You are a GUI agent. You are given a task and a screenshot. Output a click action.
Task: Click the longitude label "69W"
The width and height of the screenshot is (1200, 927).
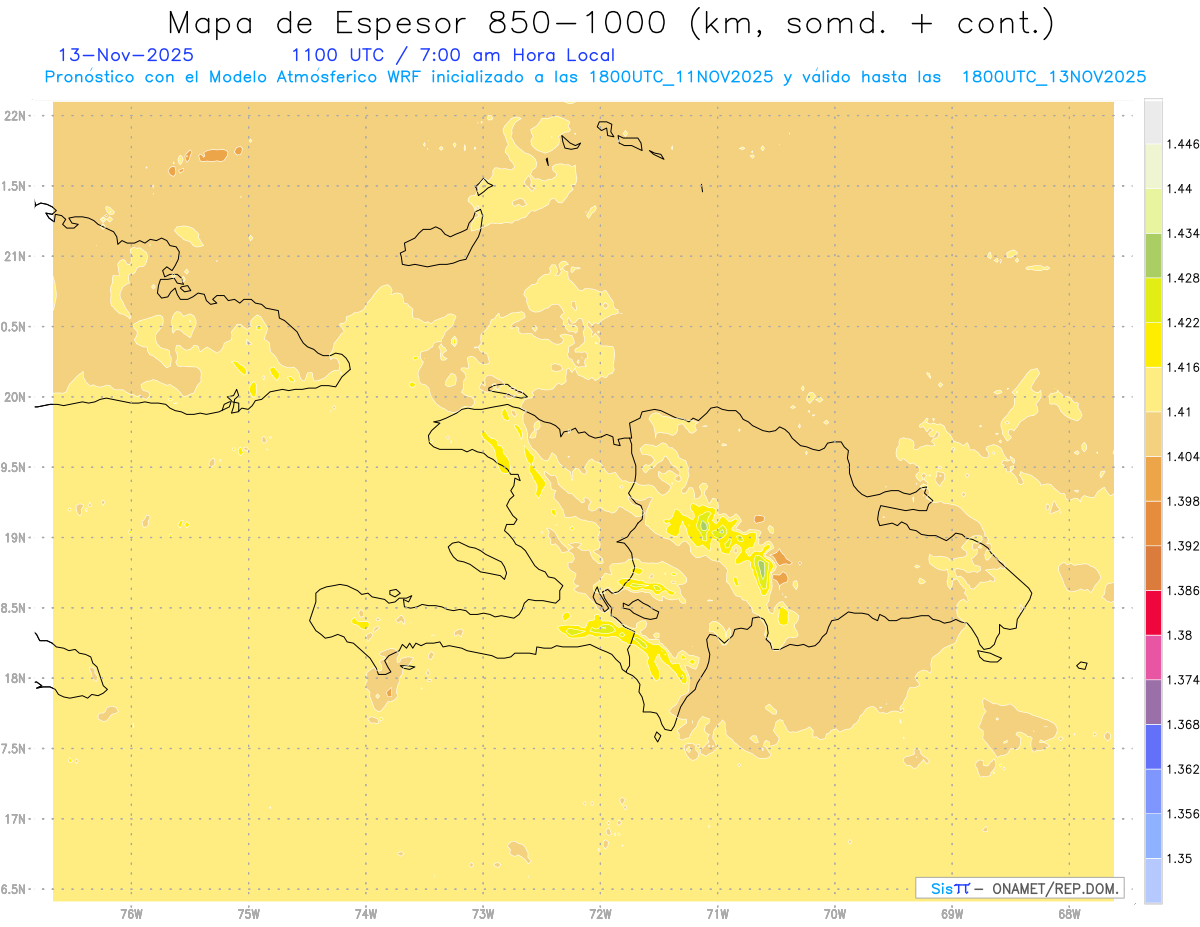click(x=952, y=914)
